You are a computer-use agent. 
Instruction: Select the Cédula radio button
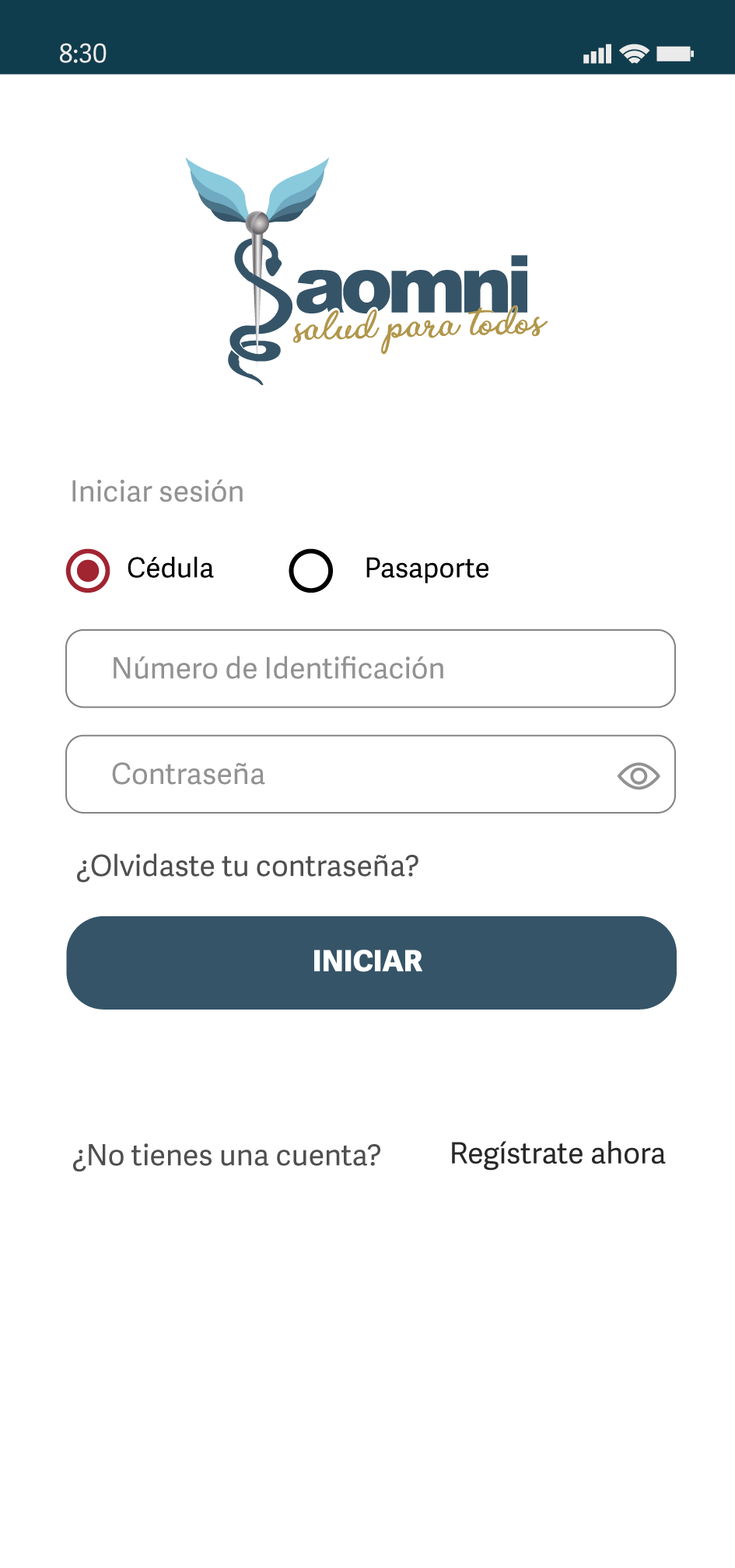pos(88,570)
